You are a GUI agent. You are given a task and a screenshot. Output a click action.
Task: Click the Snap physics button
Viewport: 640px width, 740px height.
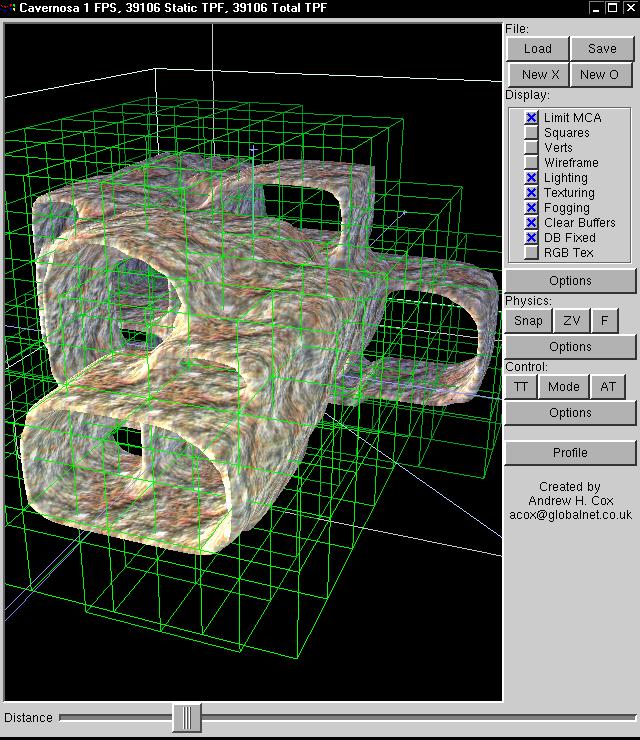click(528, 320)
